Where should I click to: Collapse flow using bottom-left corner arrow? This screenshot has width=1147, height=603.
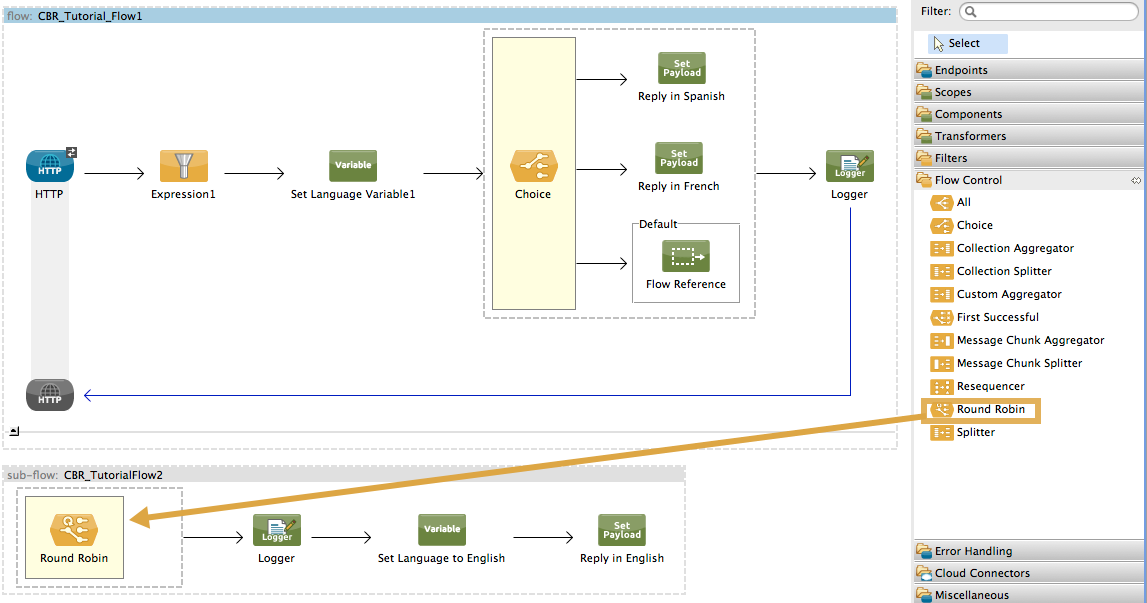pos(14,432)
